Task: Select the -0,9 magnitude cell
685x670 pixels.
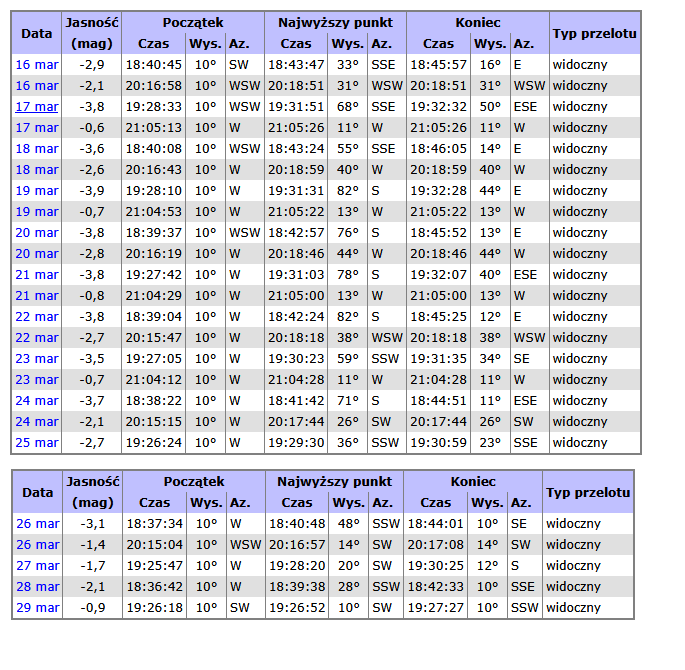Action: 93,607
